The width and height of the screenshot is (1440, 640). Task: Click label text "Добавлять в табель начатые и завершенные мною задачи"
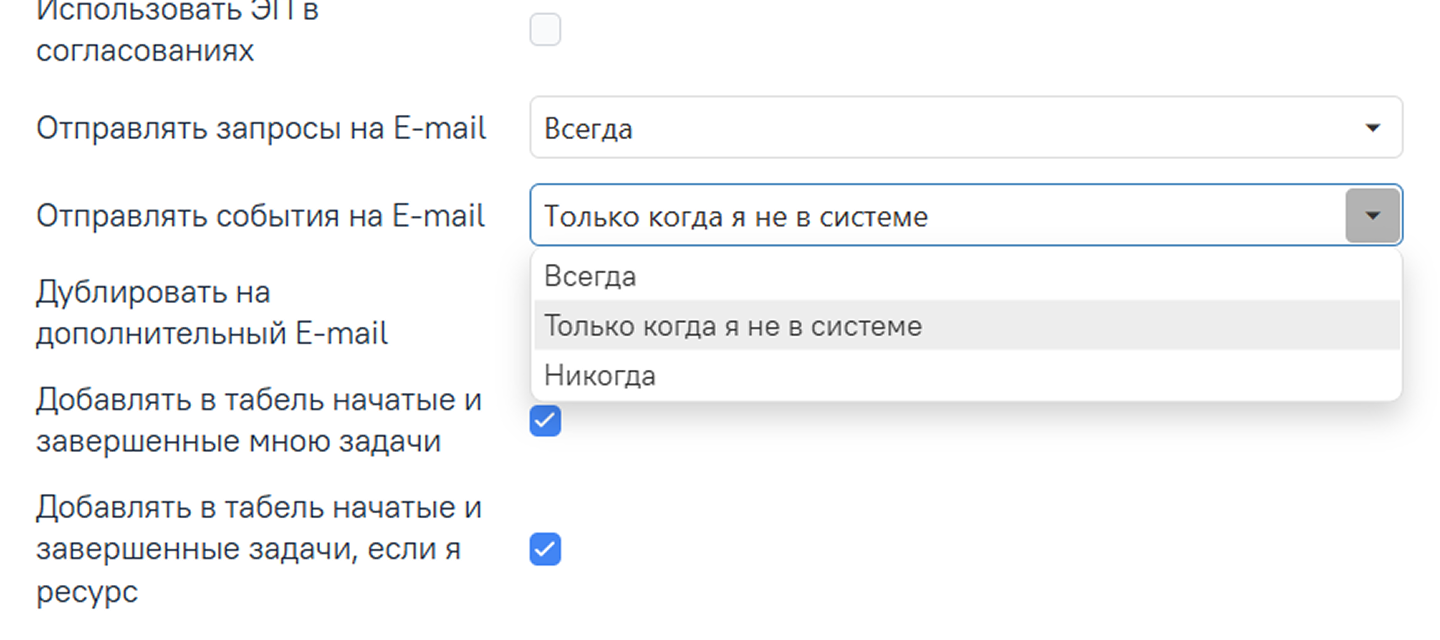click(258, 420)
